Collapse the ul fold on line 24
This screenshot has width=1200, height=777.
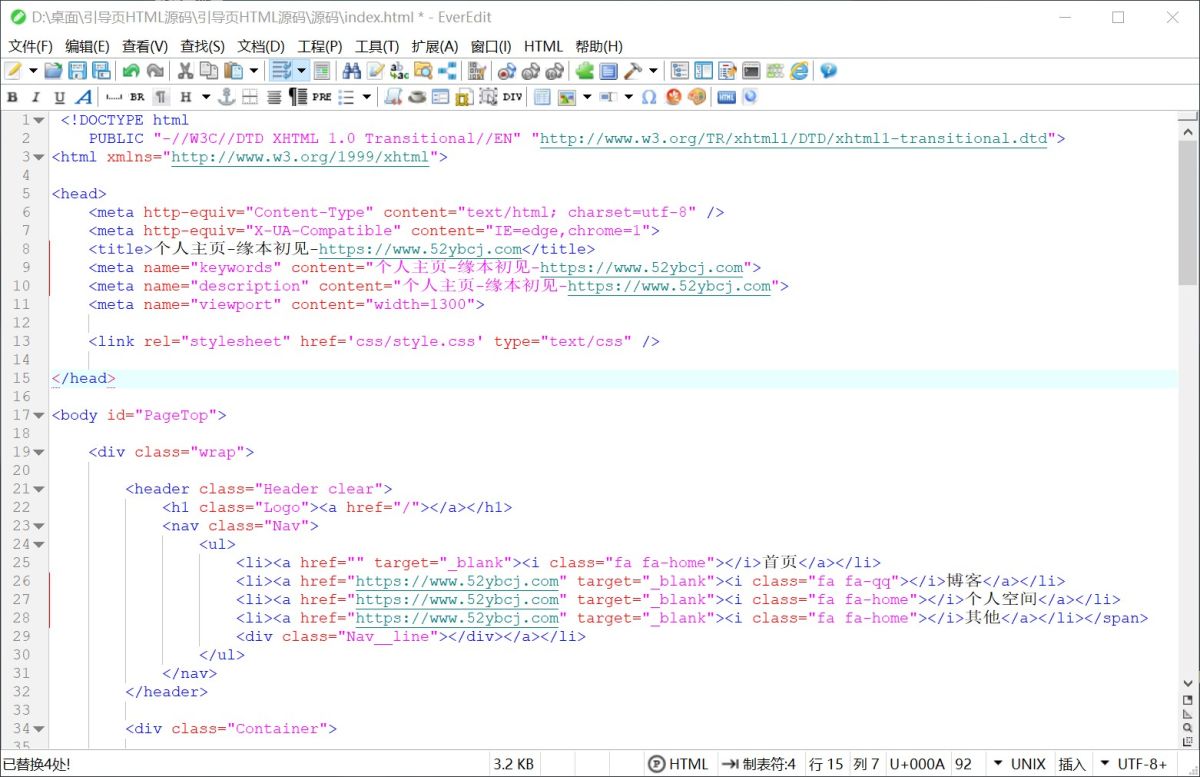(39, 544)
